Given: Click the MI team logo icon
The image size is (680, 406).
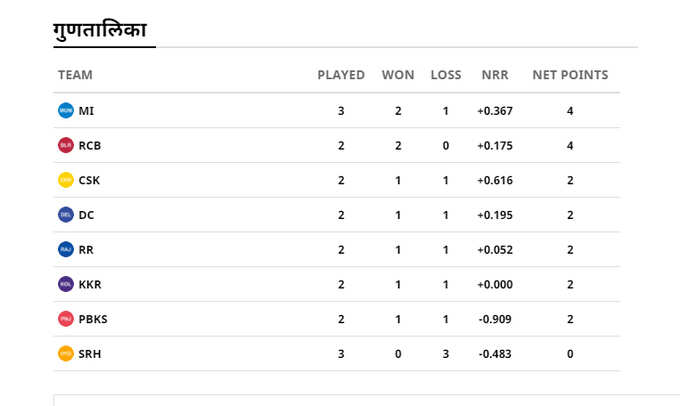Looking at the screenshot, I should pyautogui.click(x=66, y=110).
